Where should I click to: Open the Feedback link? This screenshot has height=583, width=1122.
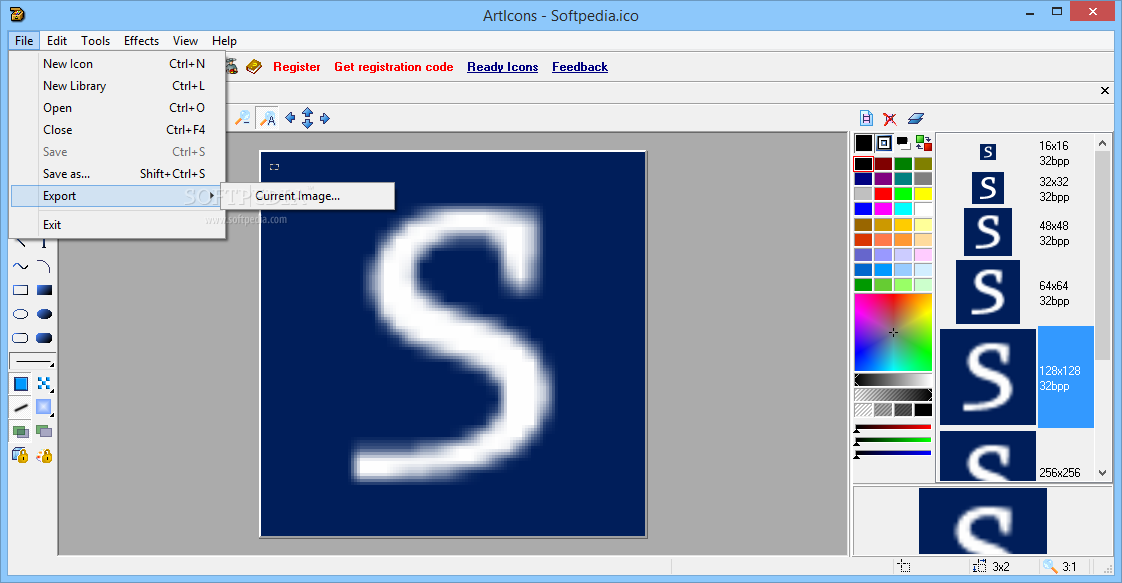coord(580,67)
